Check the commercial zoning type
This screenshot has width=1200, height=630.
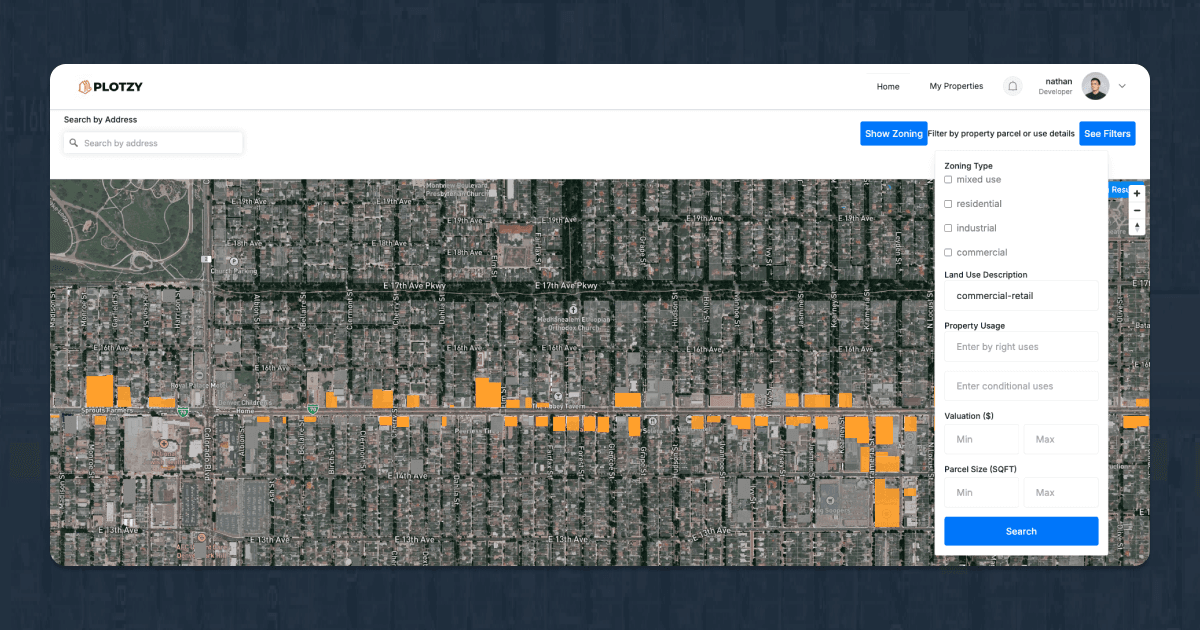click(948, 252)
